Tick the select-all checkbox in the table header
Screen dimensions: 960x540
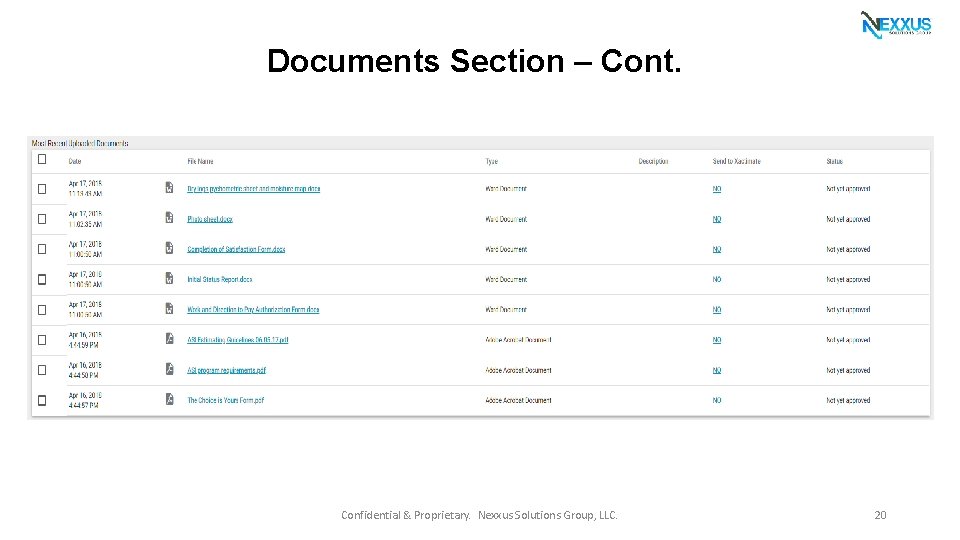(42, 159)
